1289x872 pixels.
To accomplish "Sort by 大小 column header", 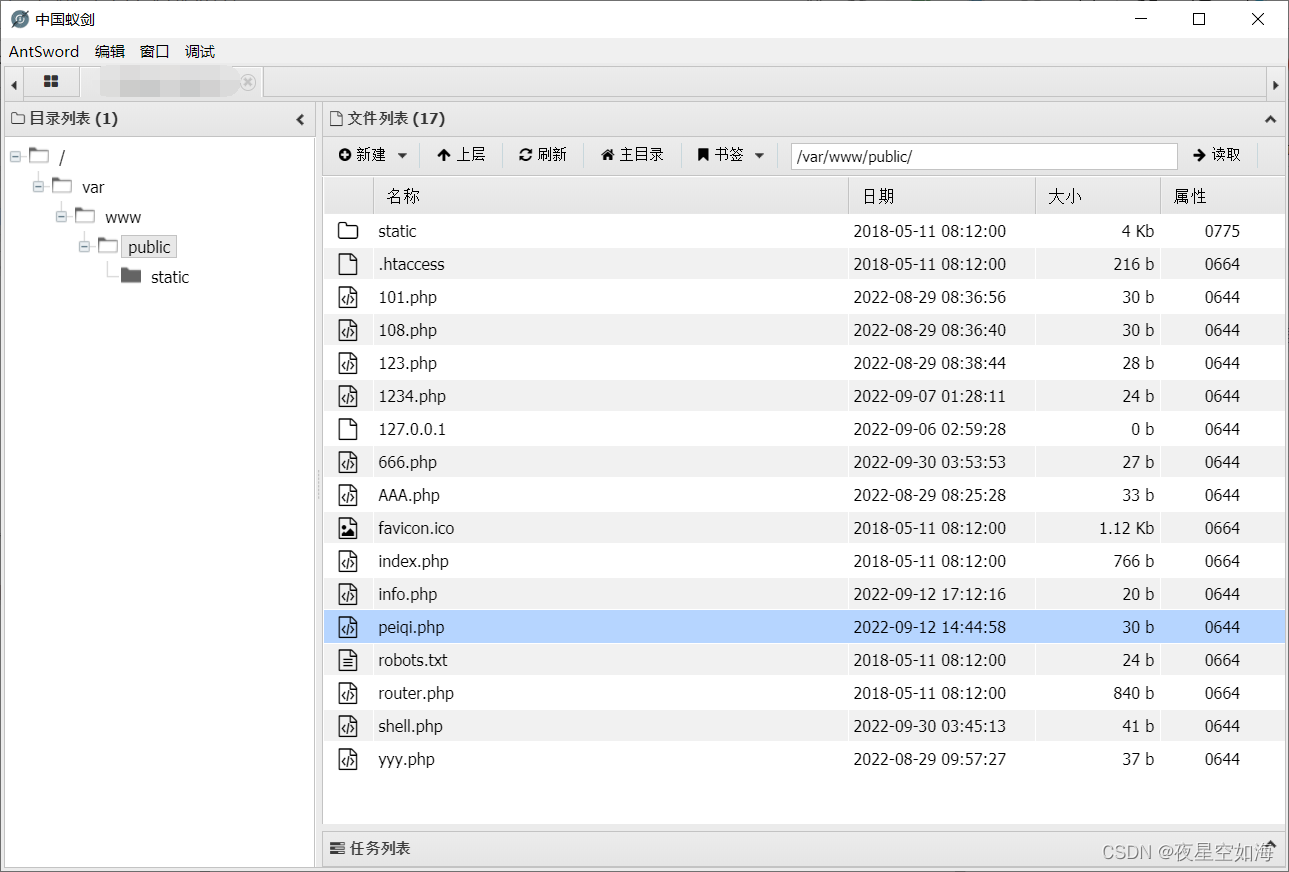I will 1098,196.
